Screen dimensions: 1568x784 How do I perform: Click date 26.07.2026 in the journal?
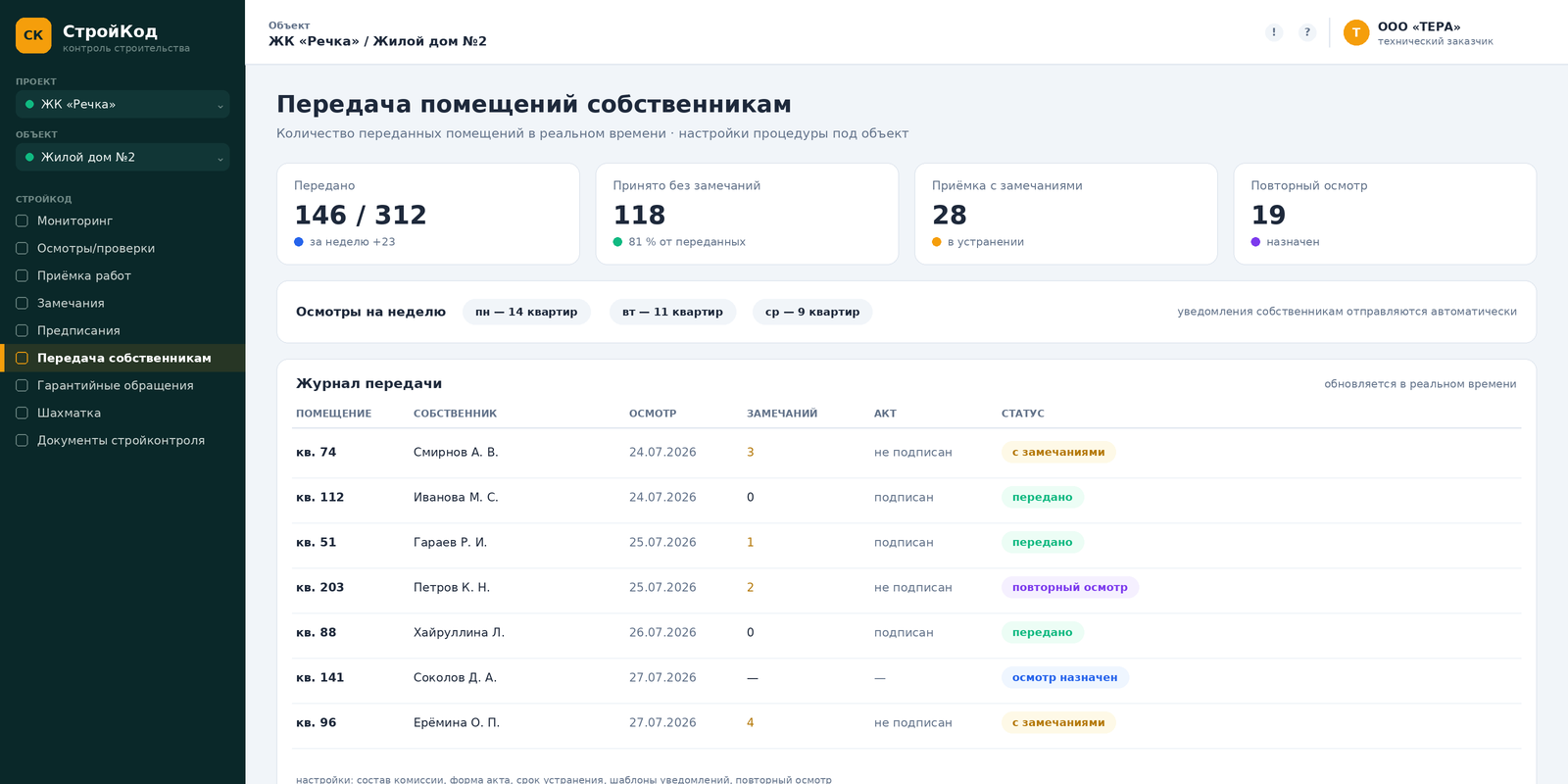point(662,632)
